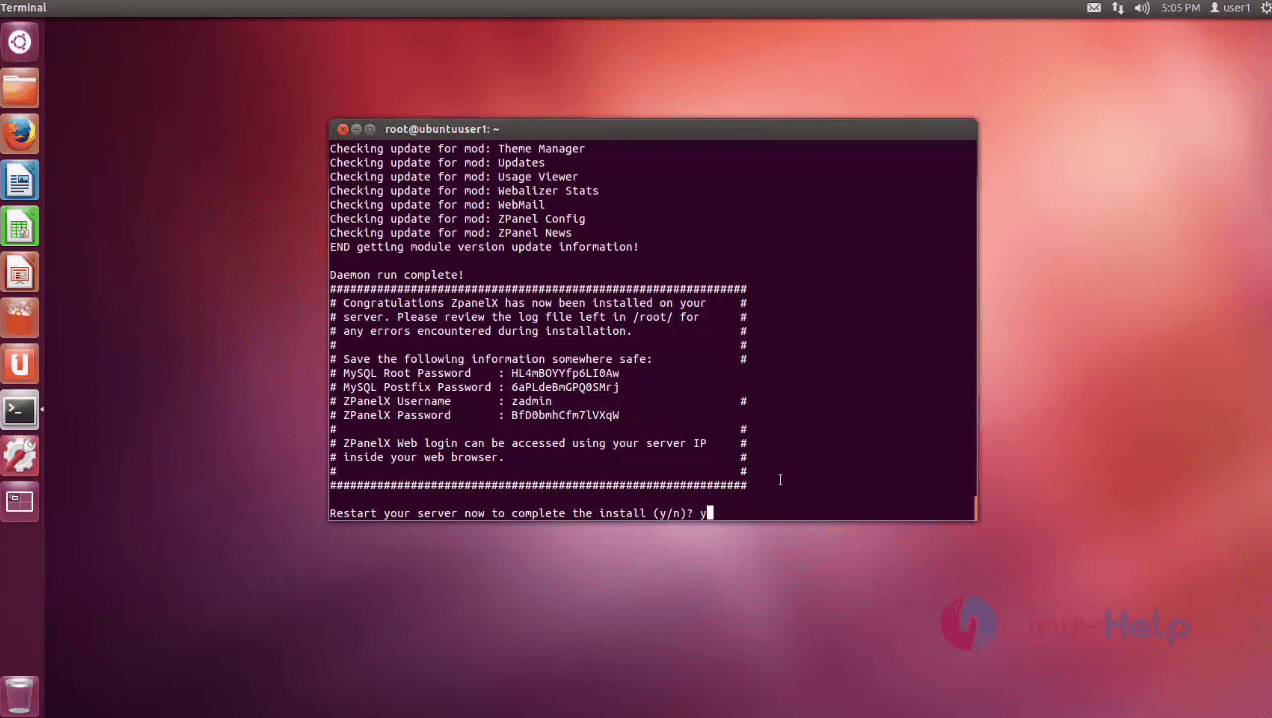Click the Terminal title in top panel
The image size is (1272, 718).
click(24, 8)
